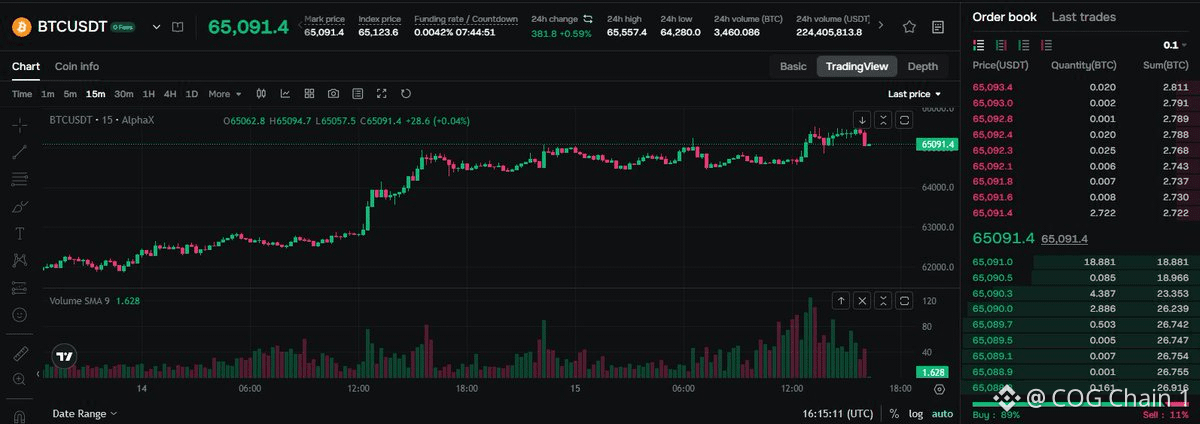Switch to the Coin info tab
This screenshot has height=424, width=1200.
point(77,66)
